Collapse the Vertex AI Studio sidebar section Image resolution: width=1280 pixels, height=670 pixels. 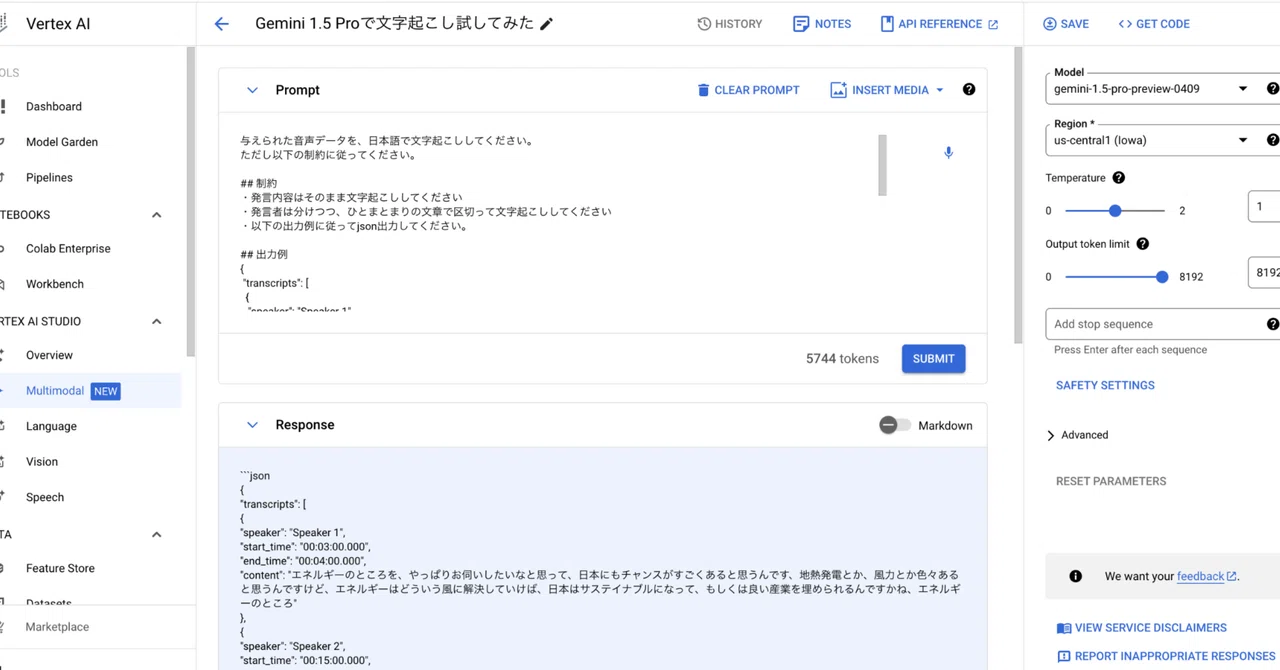pos(156,322)
